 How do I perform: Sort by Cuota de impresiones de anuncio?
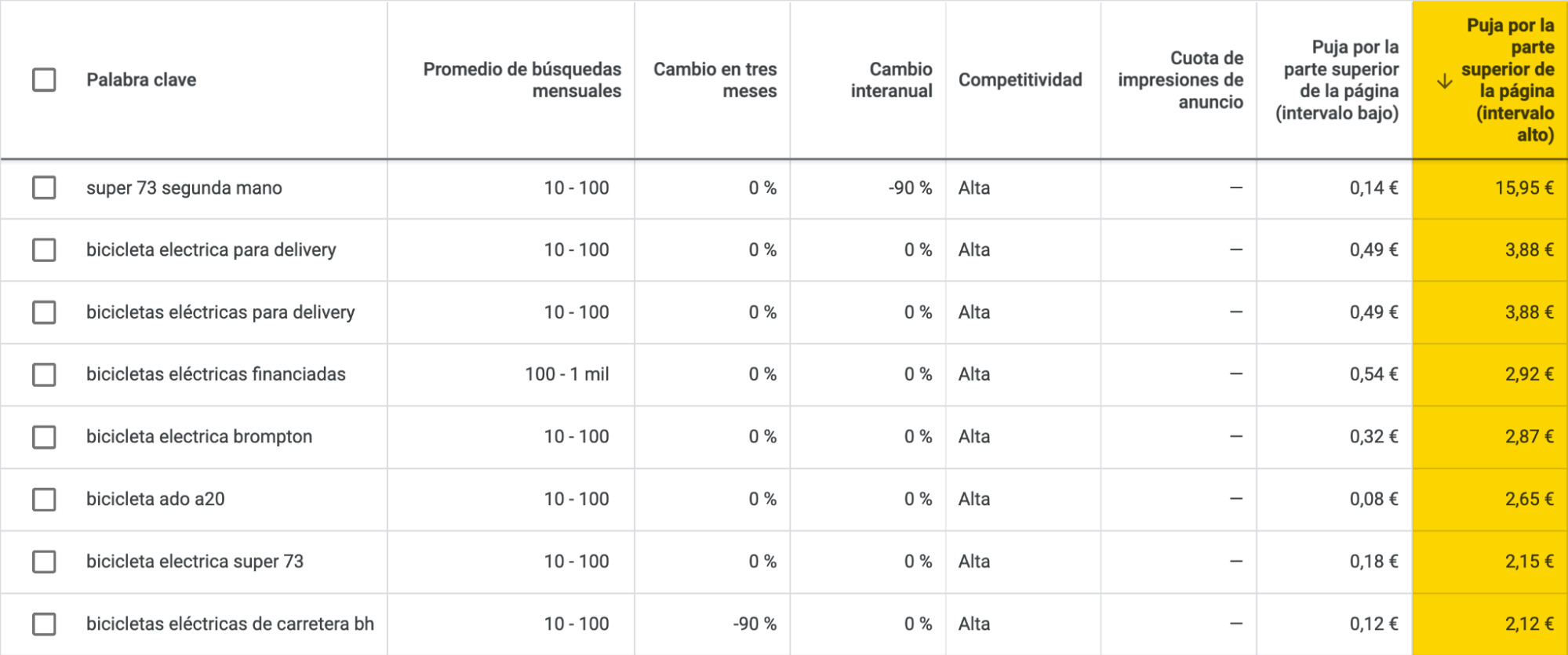1181,78
